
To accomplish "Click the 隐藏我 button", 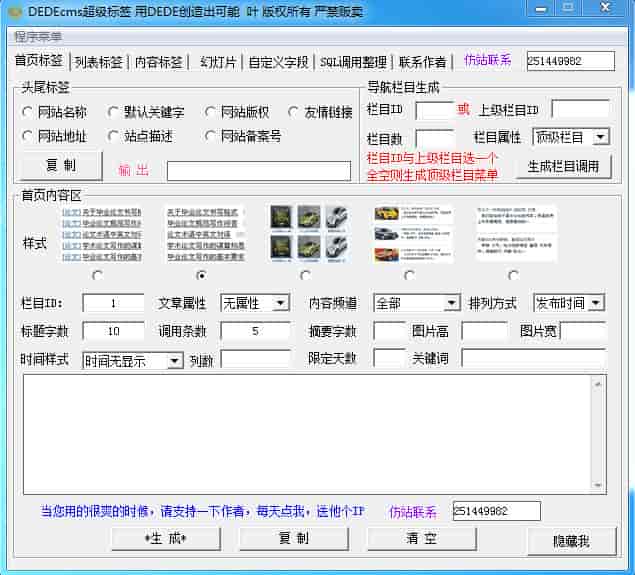I will coord(571,541).
